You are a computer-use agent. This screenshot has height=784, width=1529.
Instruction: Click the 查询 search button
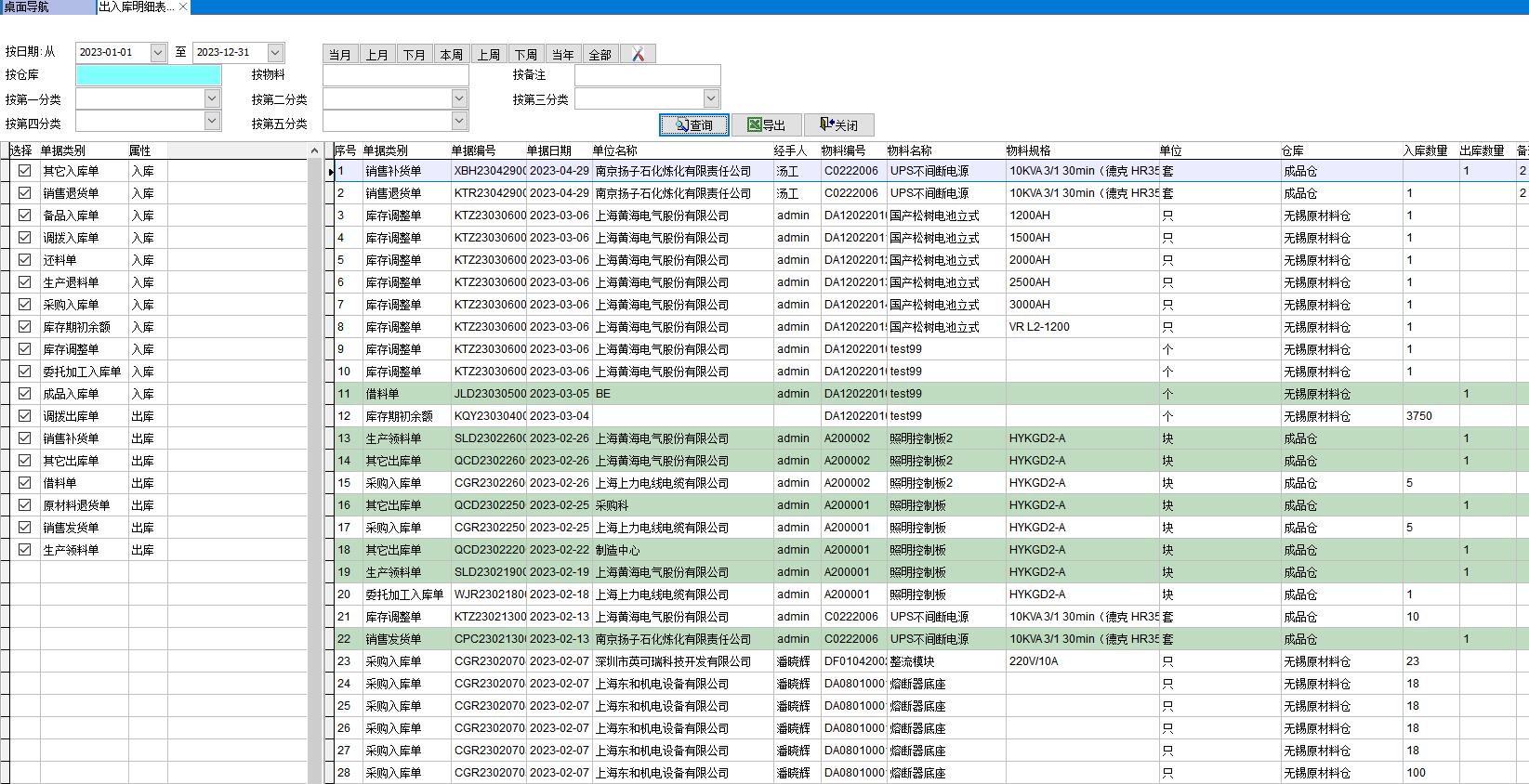pyautogui.click(x=693, y=124)
